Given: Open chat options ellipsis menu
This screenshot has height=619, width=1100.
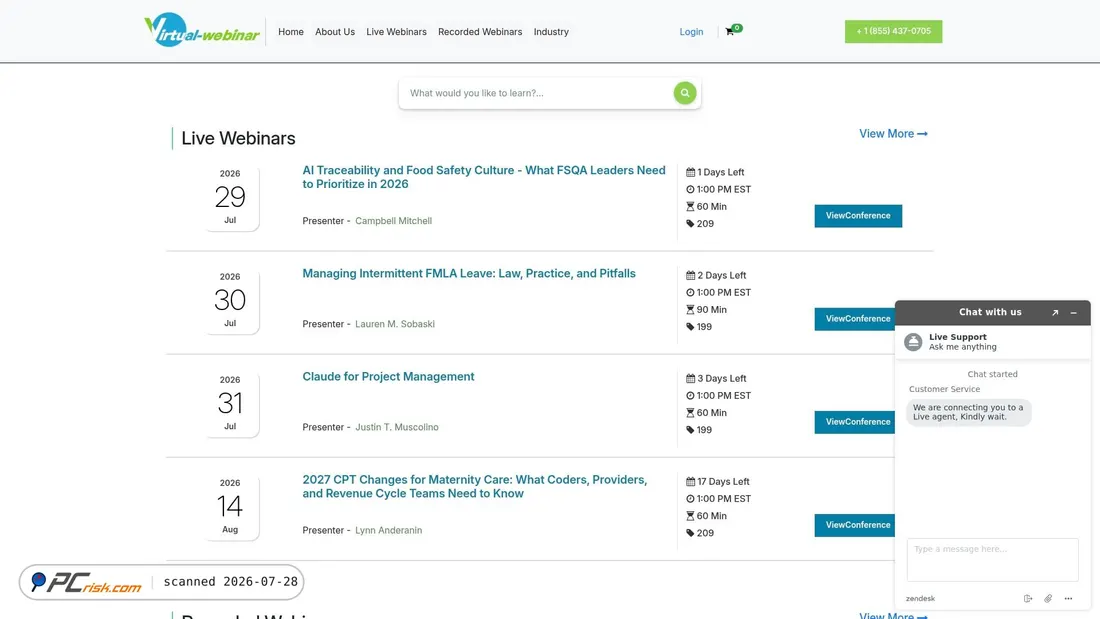Looking at the screenshot, I should [1068, 599].
